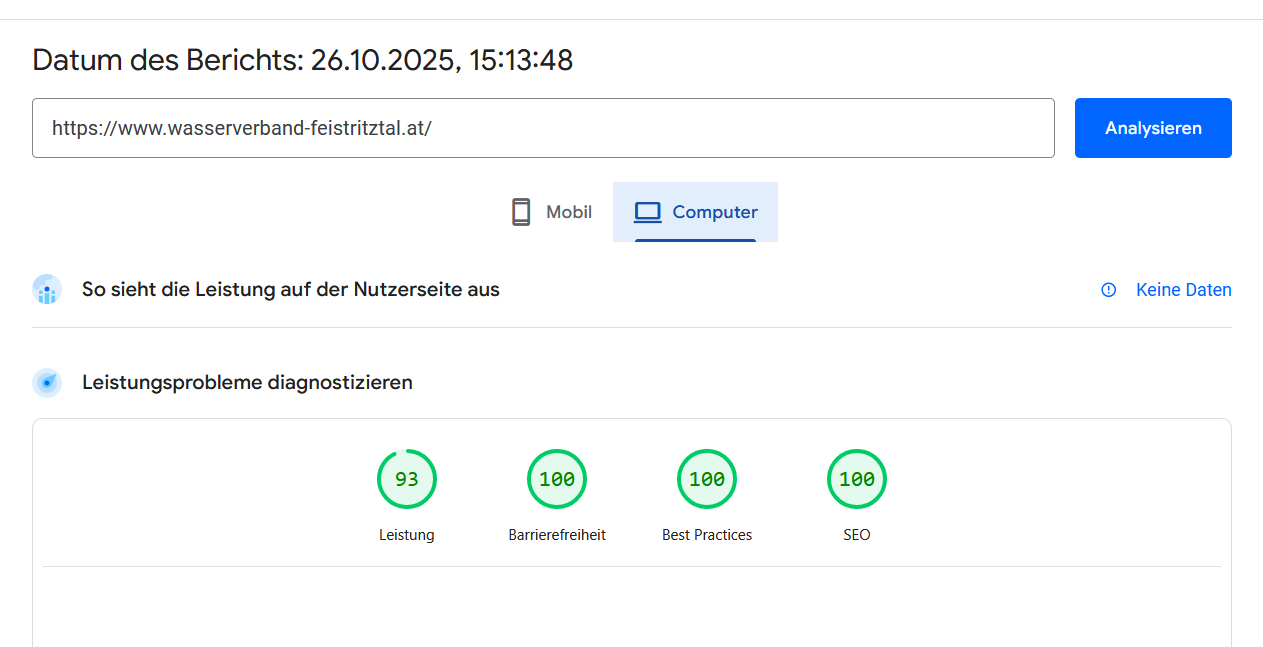The height and width of the screenshot is (647, 1263).
Task: Jump to the Best Practices score circle
Action: [706, 479]
